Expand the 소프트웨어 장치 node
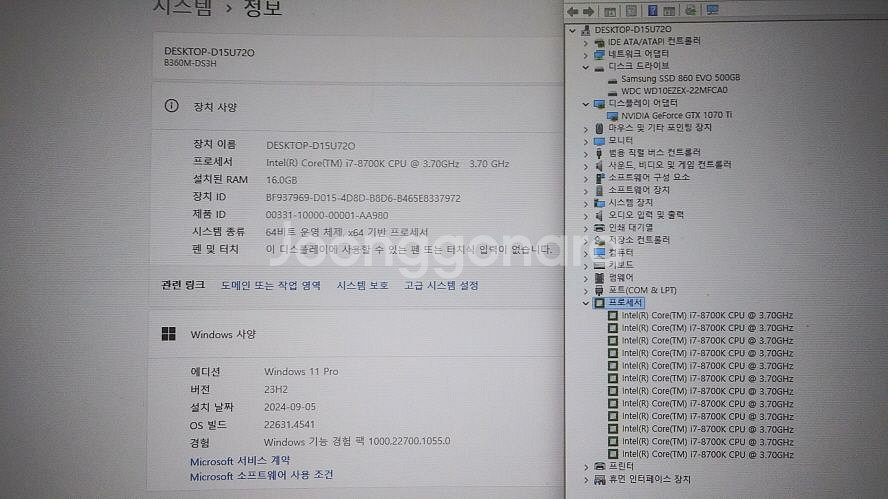This screenshot has height=499, width=888. click(x=586, y=191)
